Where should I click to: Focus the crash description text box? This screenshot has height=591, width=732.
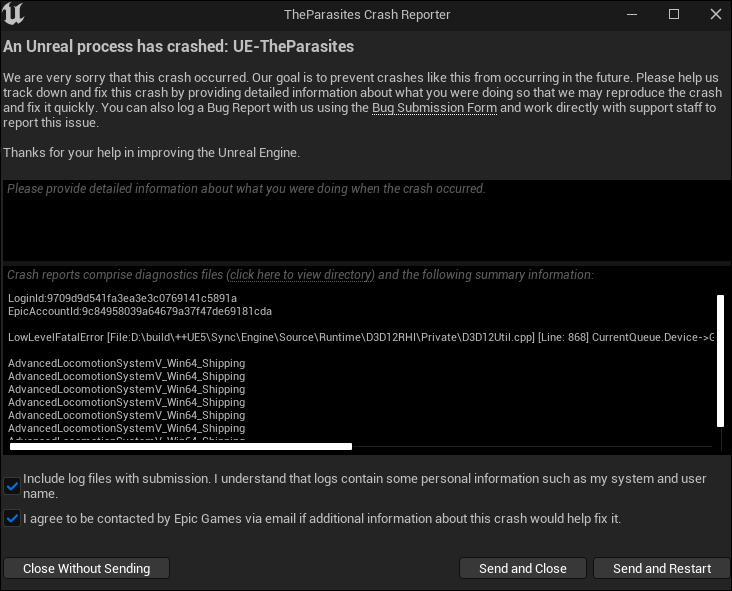(366, 220)
